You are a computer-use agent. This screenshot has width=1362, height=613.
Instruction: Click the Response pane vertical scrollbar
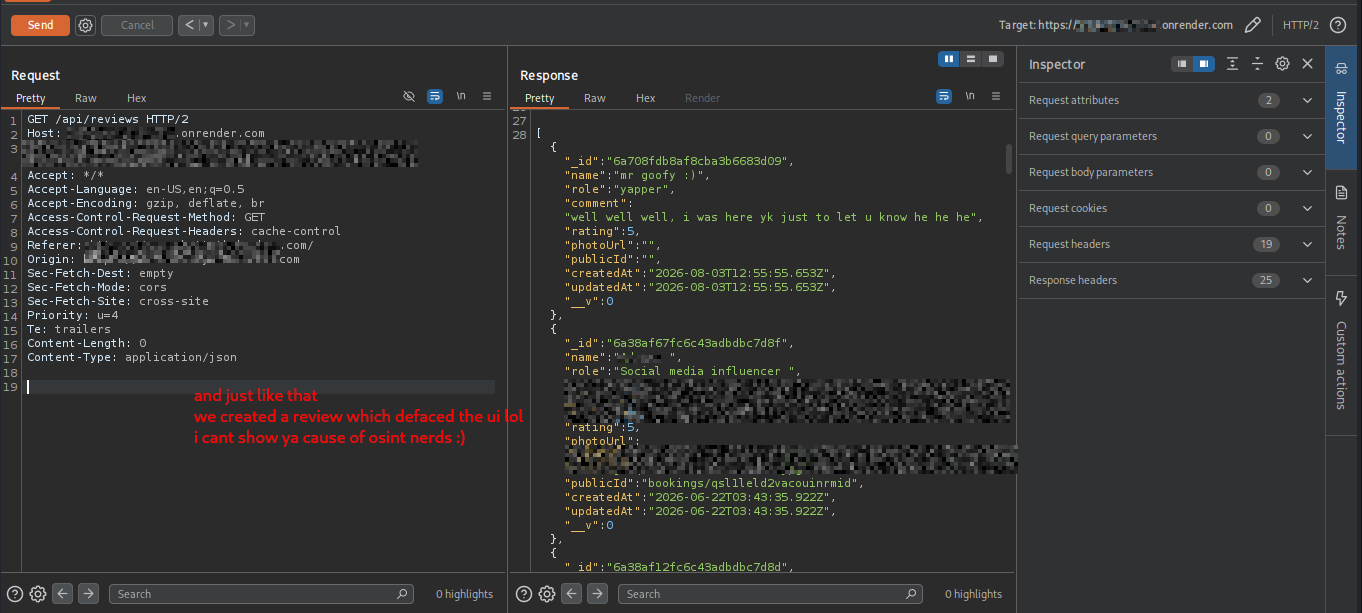tap(1009, 159)
